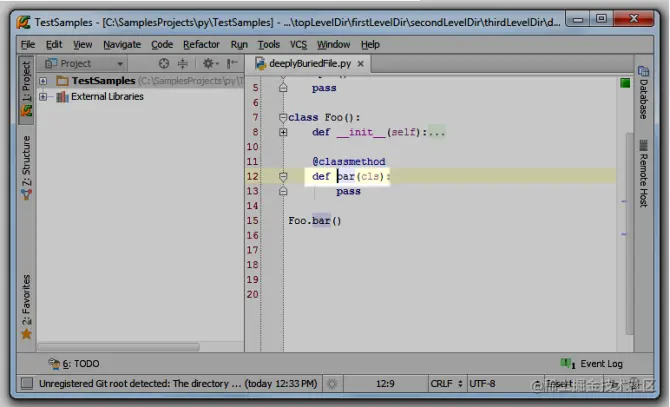Select External Libraries in the tree
Screen dimensions: 670x407
pyautogui.click(x=107, y=97)
